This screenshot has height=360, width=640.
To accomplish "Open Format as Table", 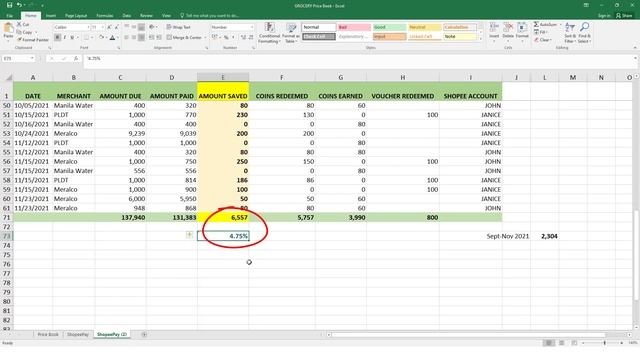I will pyautogui.click(x=291, y=33).
